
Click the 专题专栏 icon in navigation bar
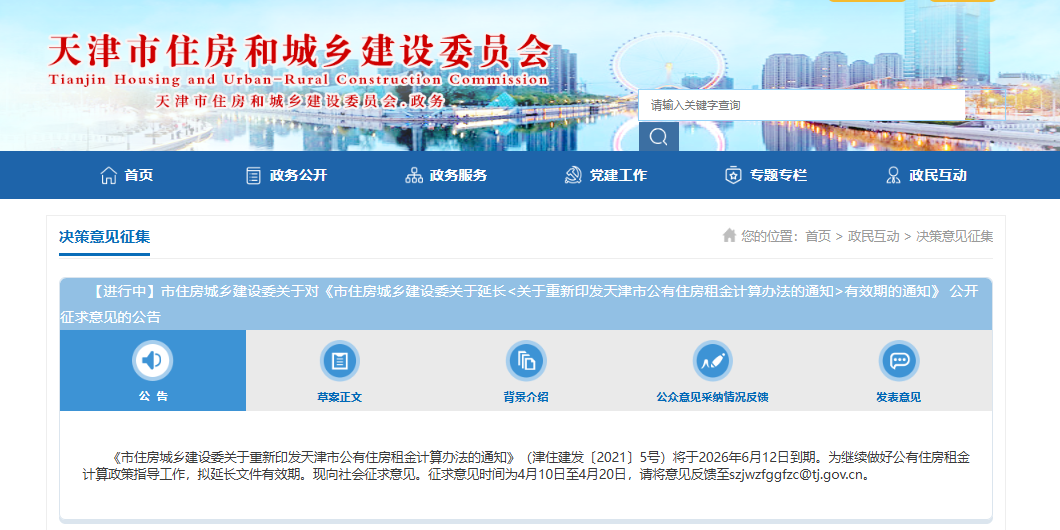click(x=733, y=175)
